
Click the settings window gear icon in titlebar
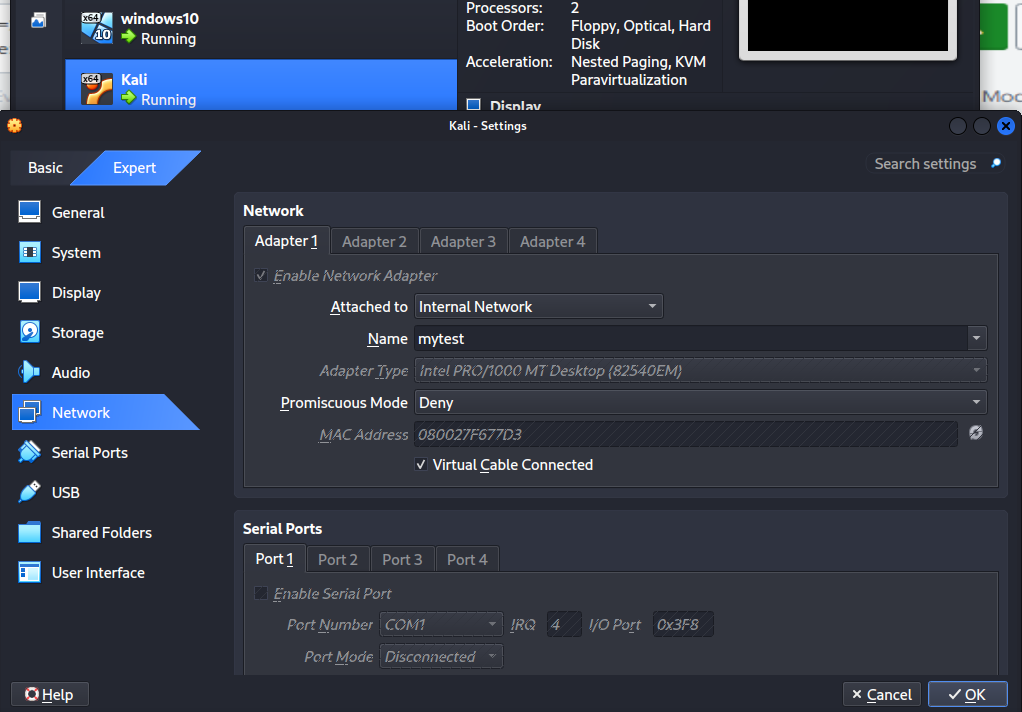point(14,125)
